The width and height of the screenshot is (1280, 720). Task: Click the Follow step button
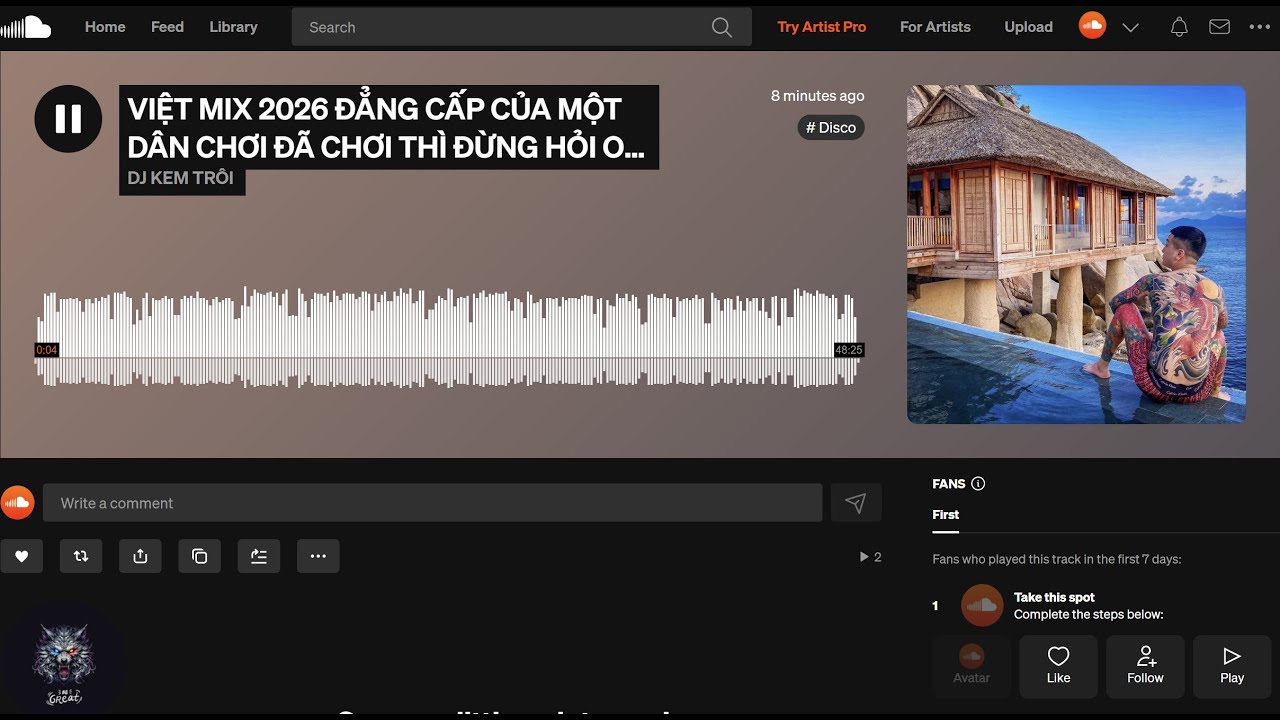click(1145, 666)
